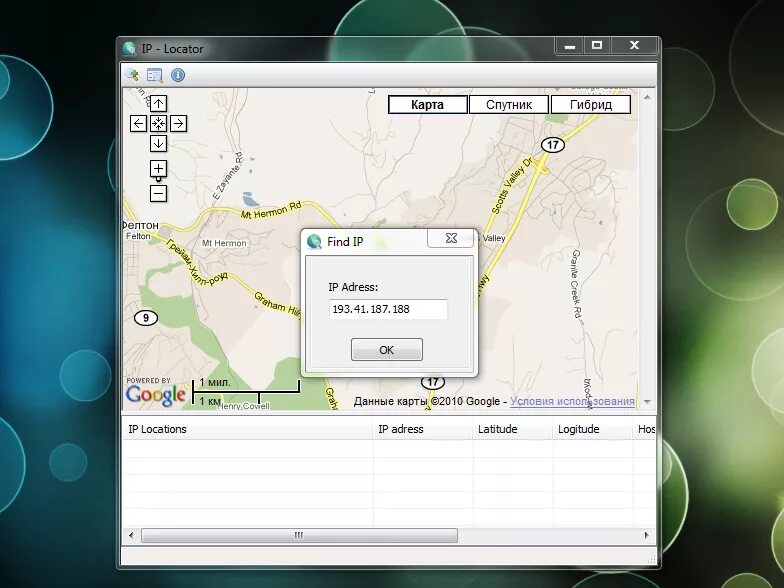The height and width of the screenshot is (588, 784).
Task: Sort by IP adress column header
Action: coord(423,429)
